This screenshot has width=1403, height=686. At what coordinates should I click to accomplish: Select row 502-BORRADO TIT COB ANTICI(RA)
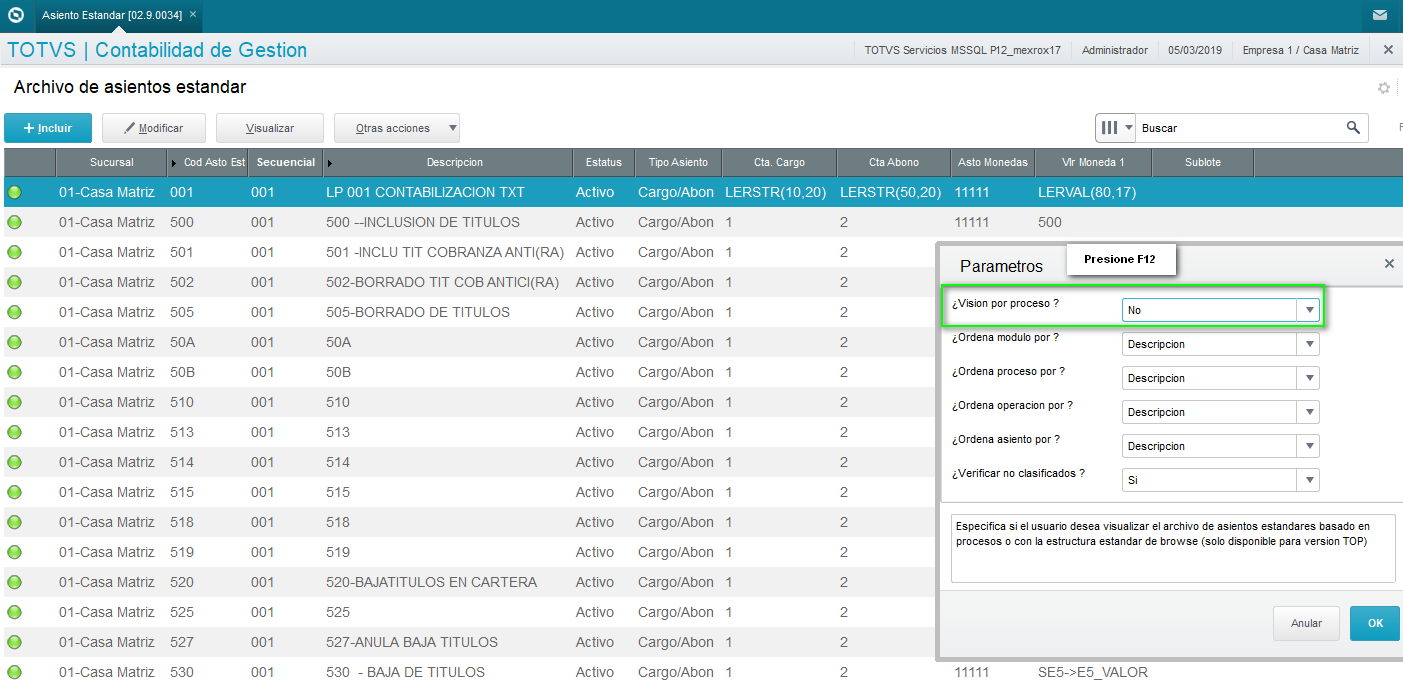pos(468,282)
